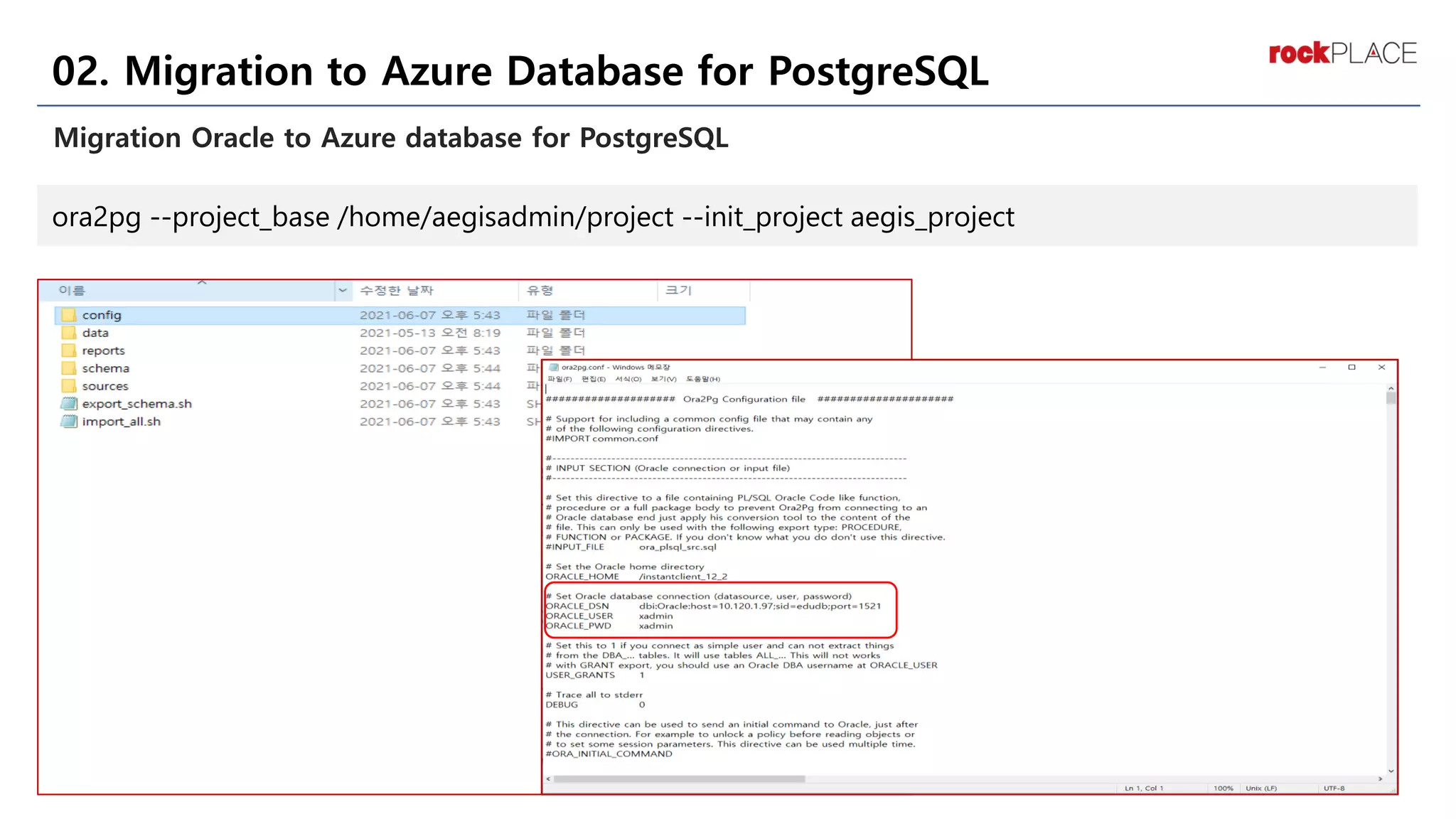Image resolution: width=1456 pixels, height=819 pixels.
Task: Click the DEBUG 0 line
Action: 595,705
